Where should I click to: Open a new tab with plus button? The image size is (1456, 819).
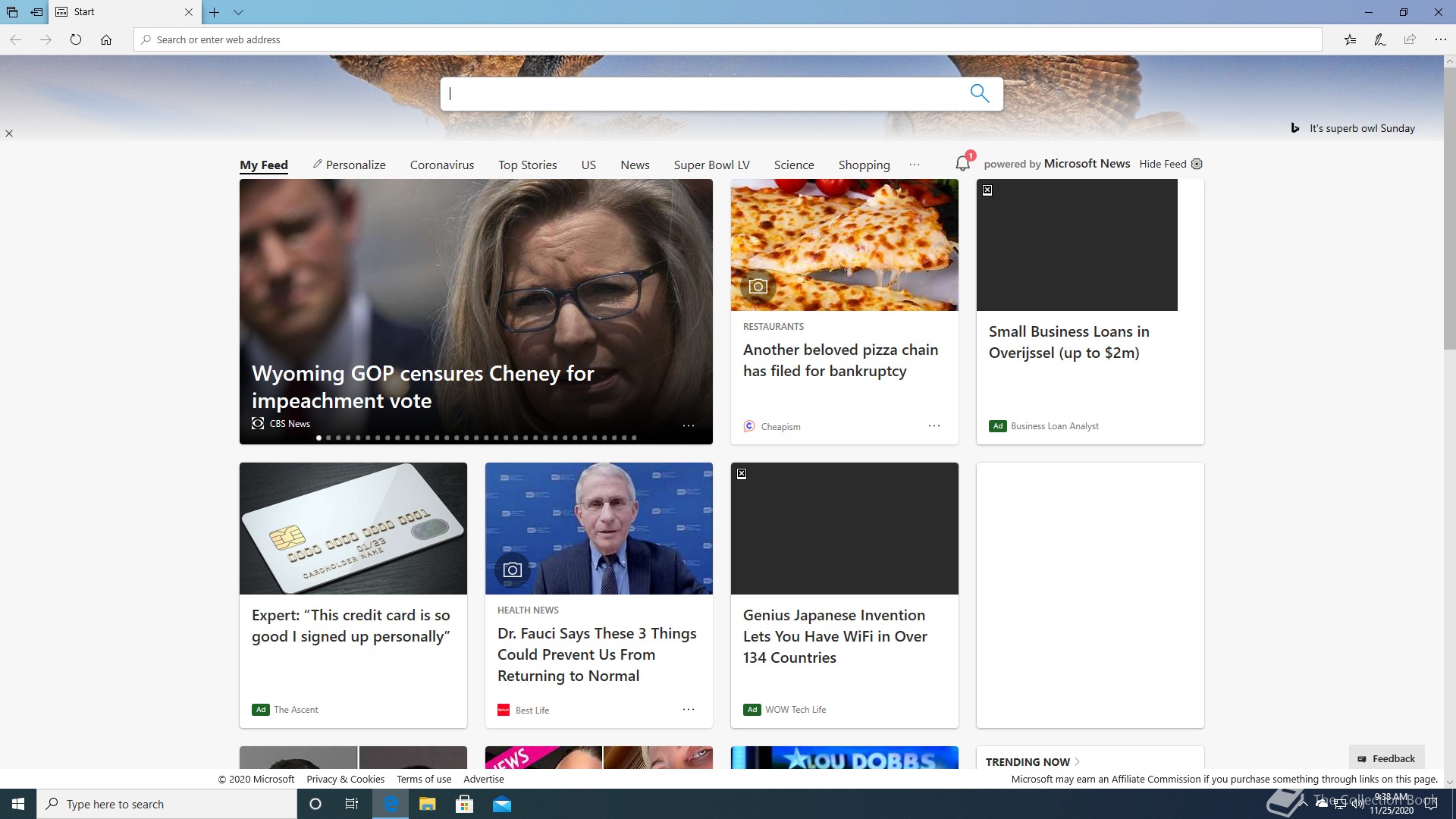click(215, 12)
